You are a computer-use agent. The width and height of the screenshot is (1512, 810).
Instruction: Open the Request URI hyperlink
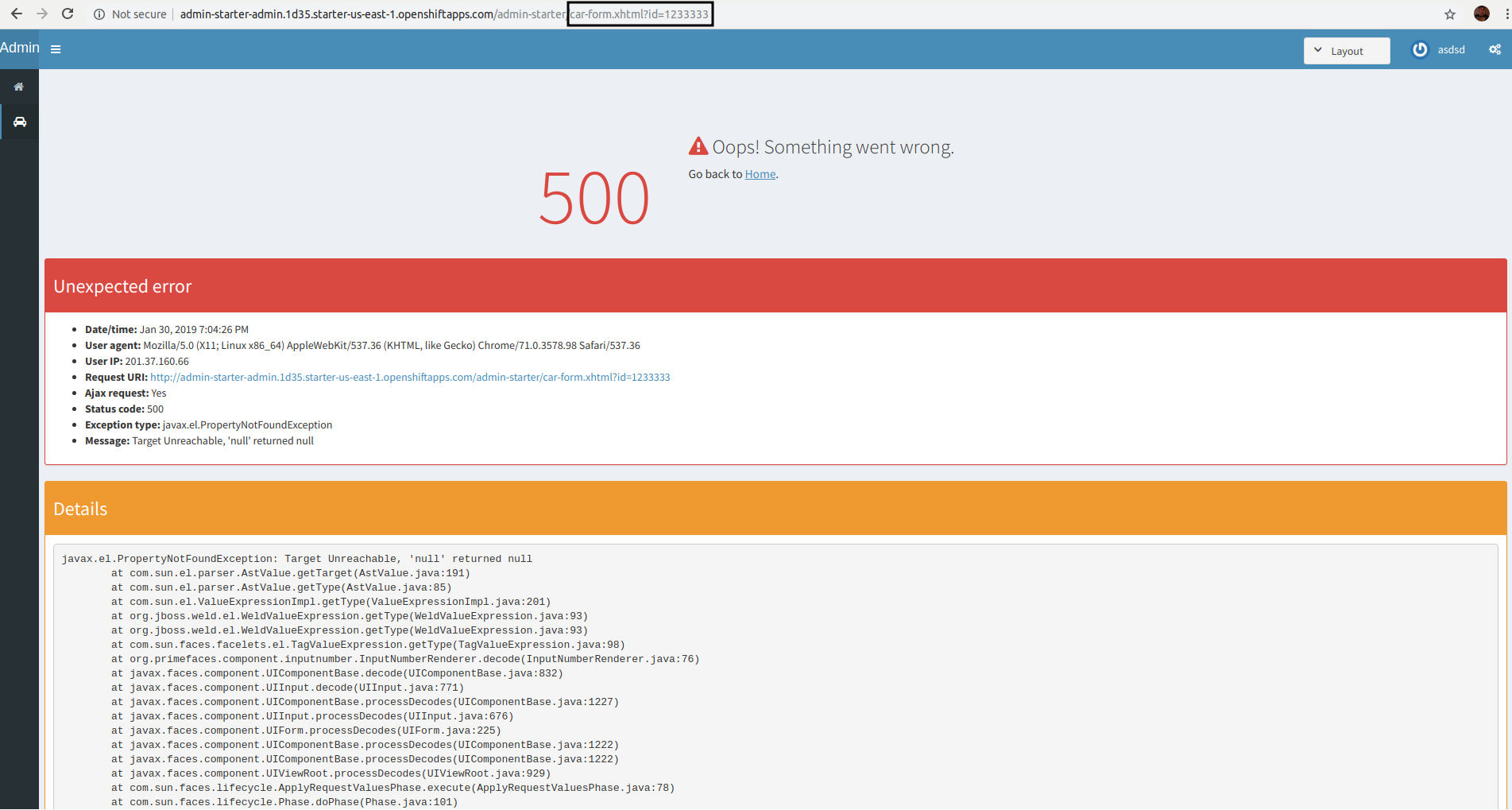[x=413, y=377]
